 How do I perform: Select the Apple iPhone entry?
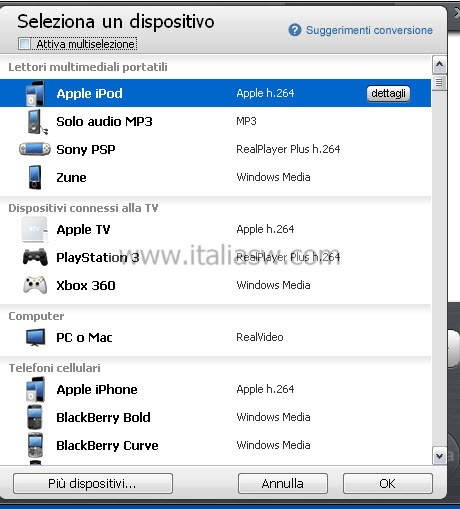(97, 389)
